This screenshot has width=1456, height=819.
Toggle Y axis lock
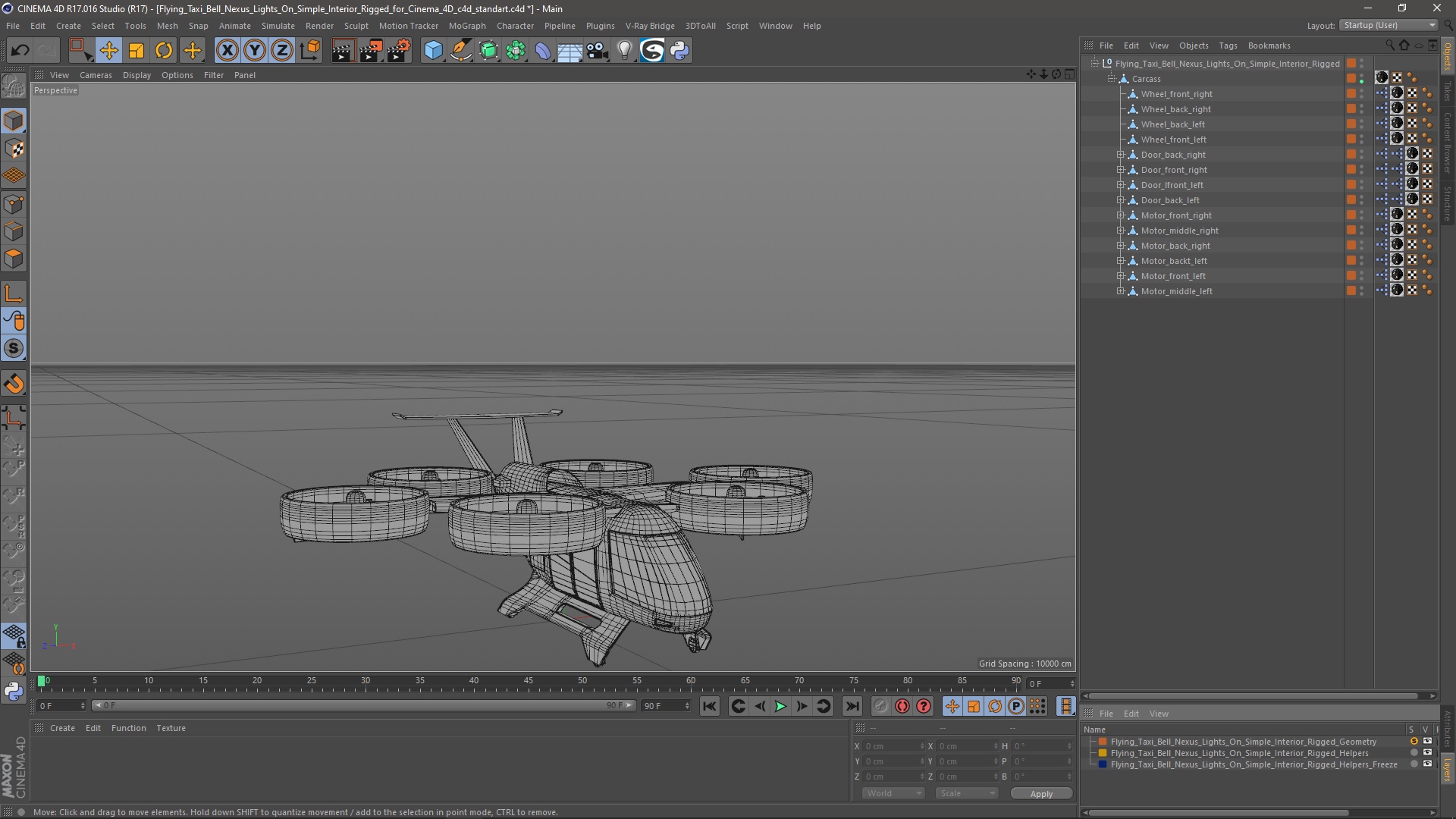coord(255,51)
